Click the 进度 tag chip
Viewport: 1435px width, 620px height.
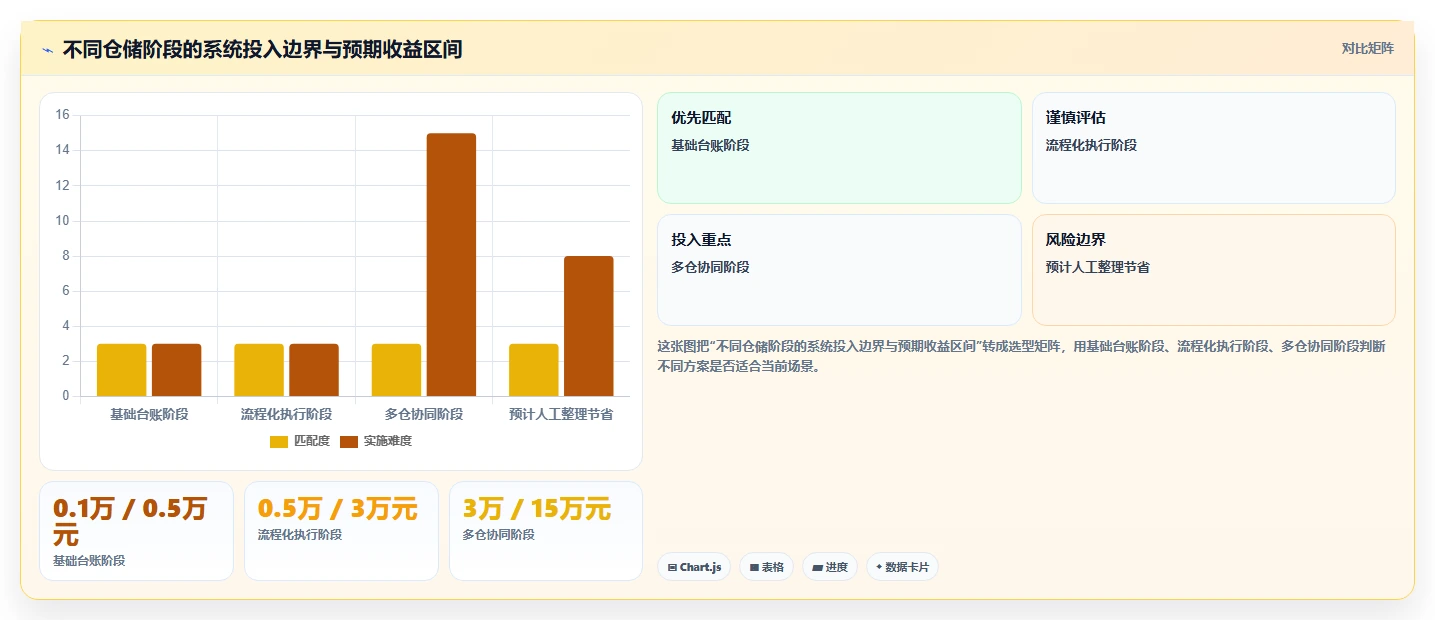click(830, 567)
